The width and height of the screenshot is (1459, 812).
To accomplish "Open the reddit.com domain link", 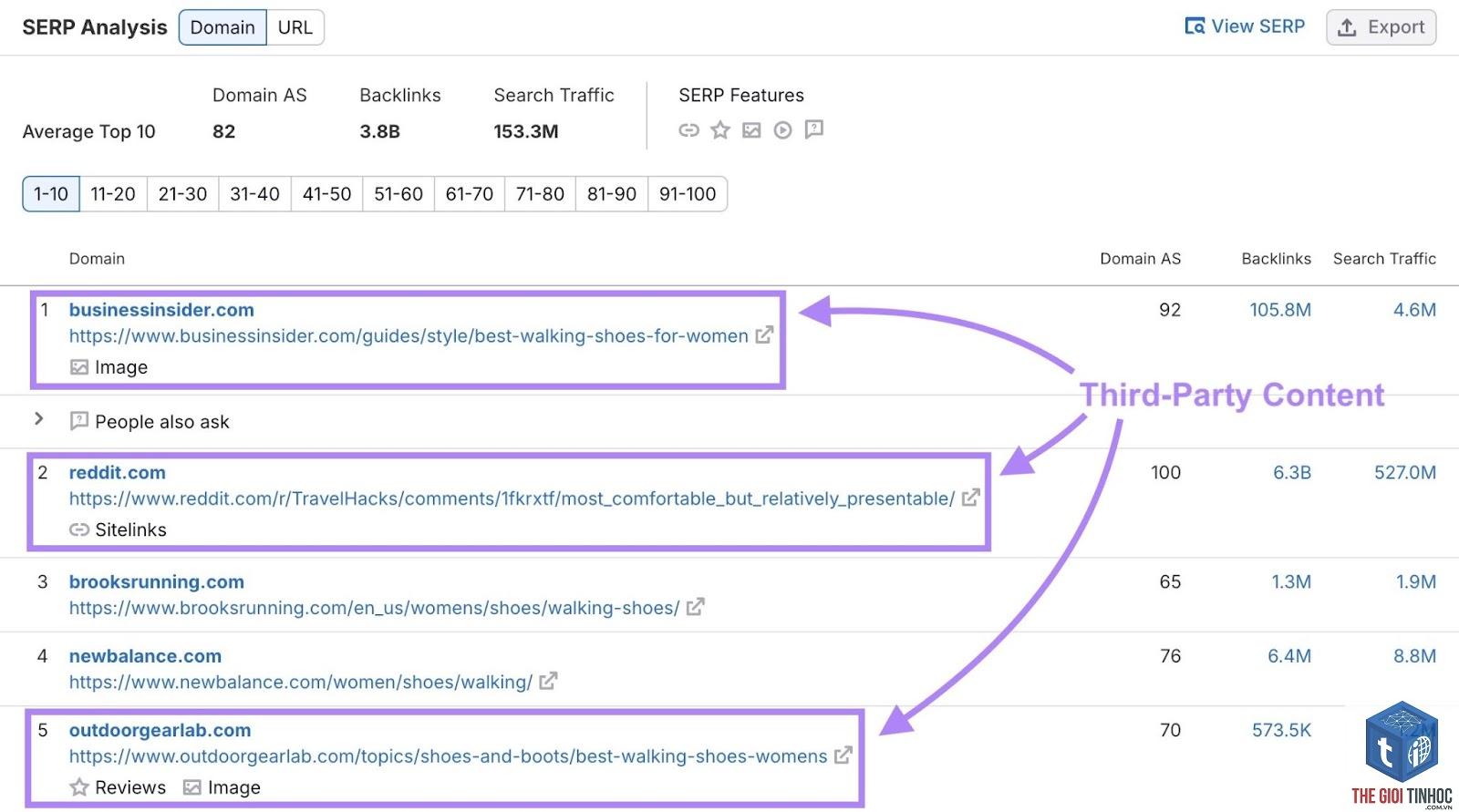I will [118, 472].
